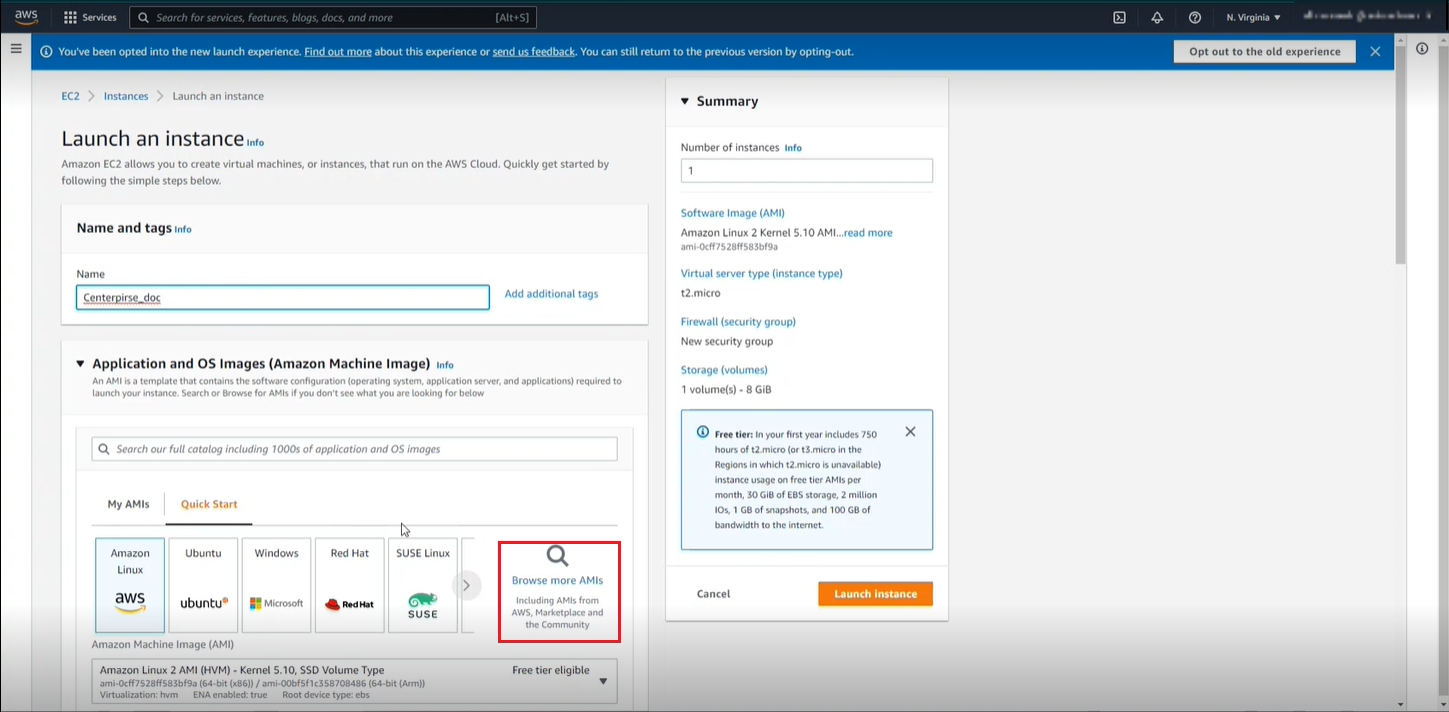Switch to the My AMIs tab
1449x712 pixels.
[128, 504]
